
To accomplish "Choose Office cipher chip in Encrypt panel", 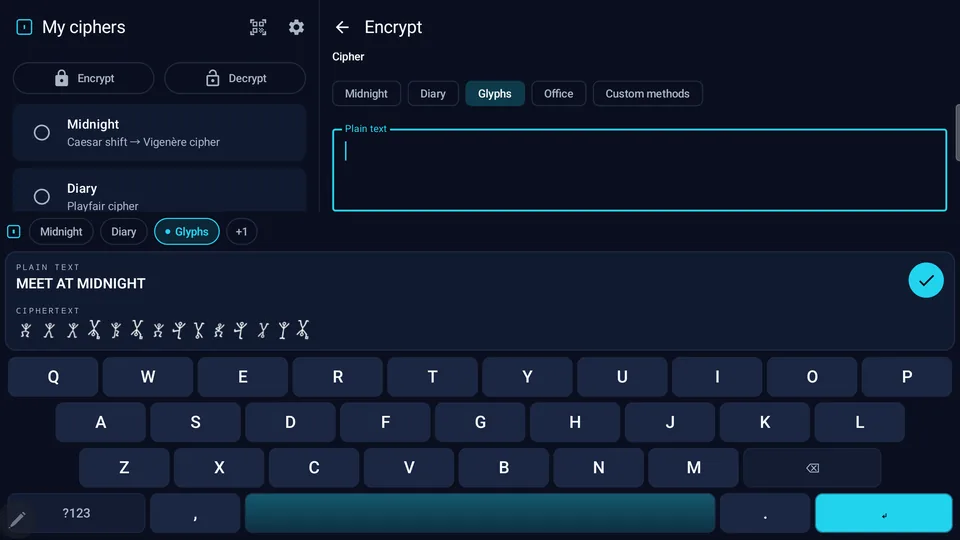I will click(558, 94).
